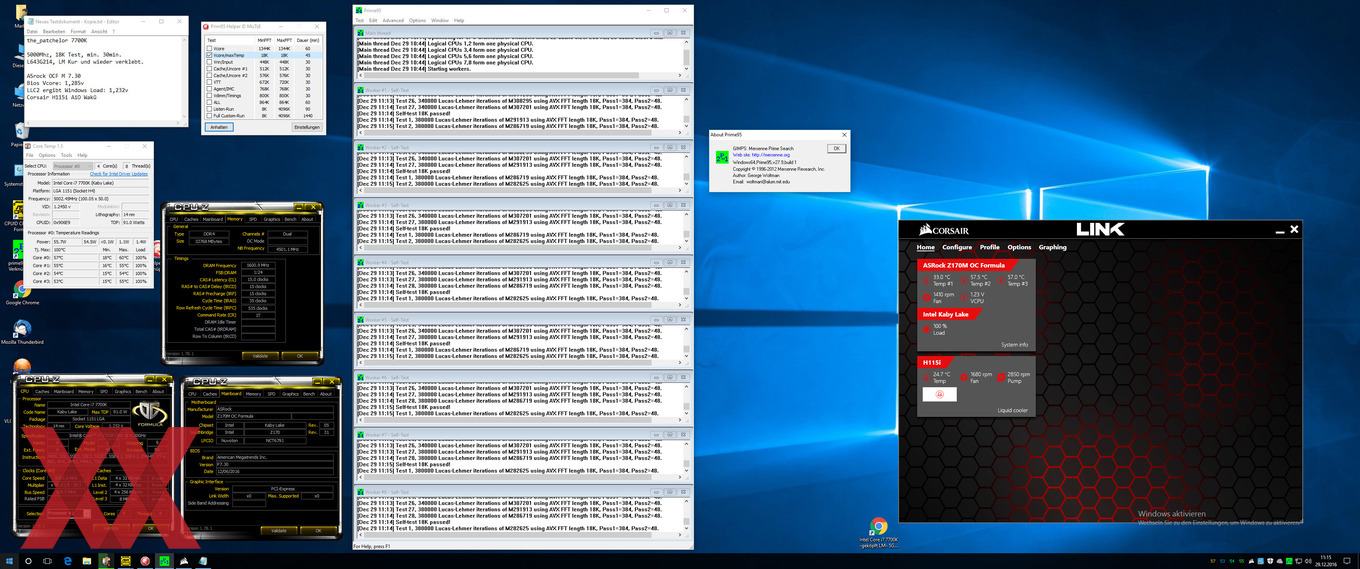This screenshot has height=569, width=1360.
Task: Open Task View from the taskbar
Action: click(49, 561)
